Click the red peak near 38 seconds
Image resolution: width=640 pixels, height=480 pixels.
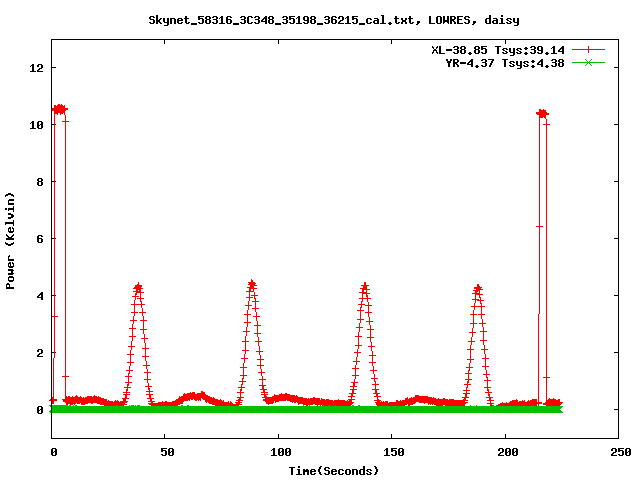[138, 288]
